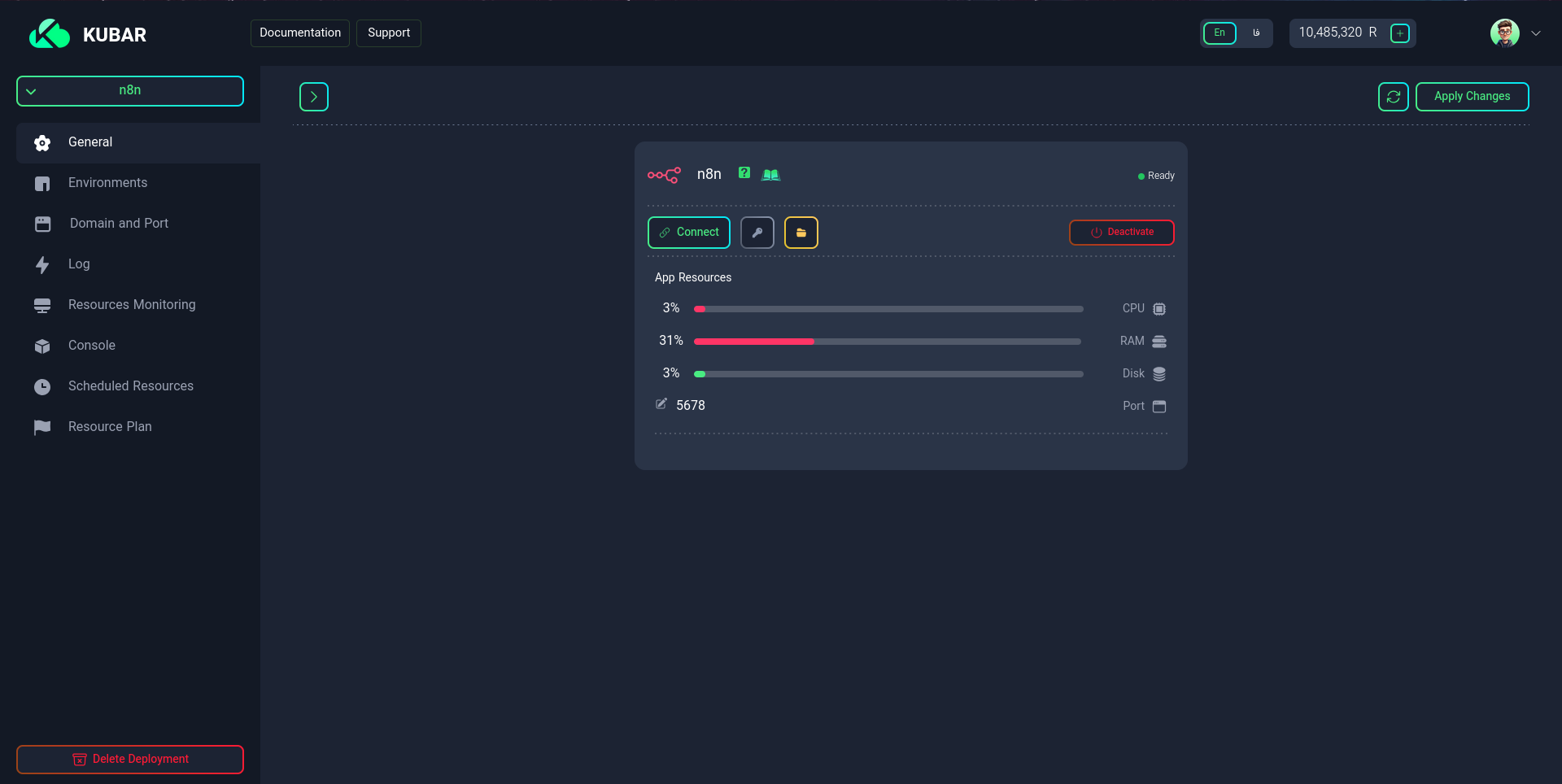This screenshot has height=784, width=1562.
Task: Click the Scheduled Resources clock icon
Action: coord(42,387)
